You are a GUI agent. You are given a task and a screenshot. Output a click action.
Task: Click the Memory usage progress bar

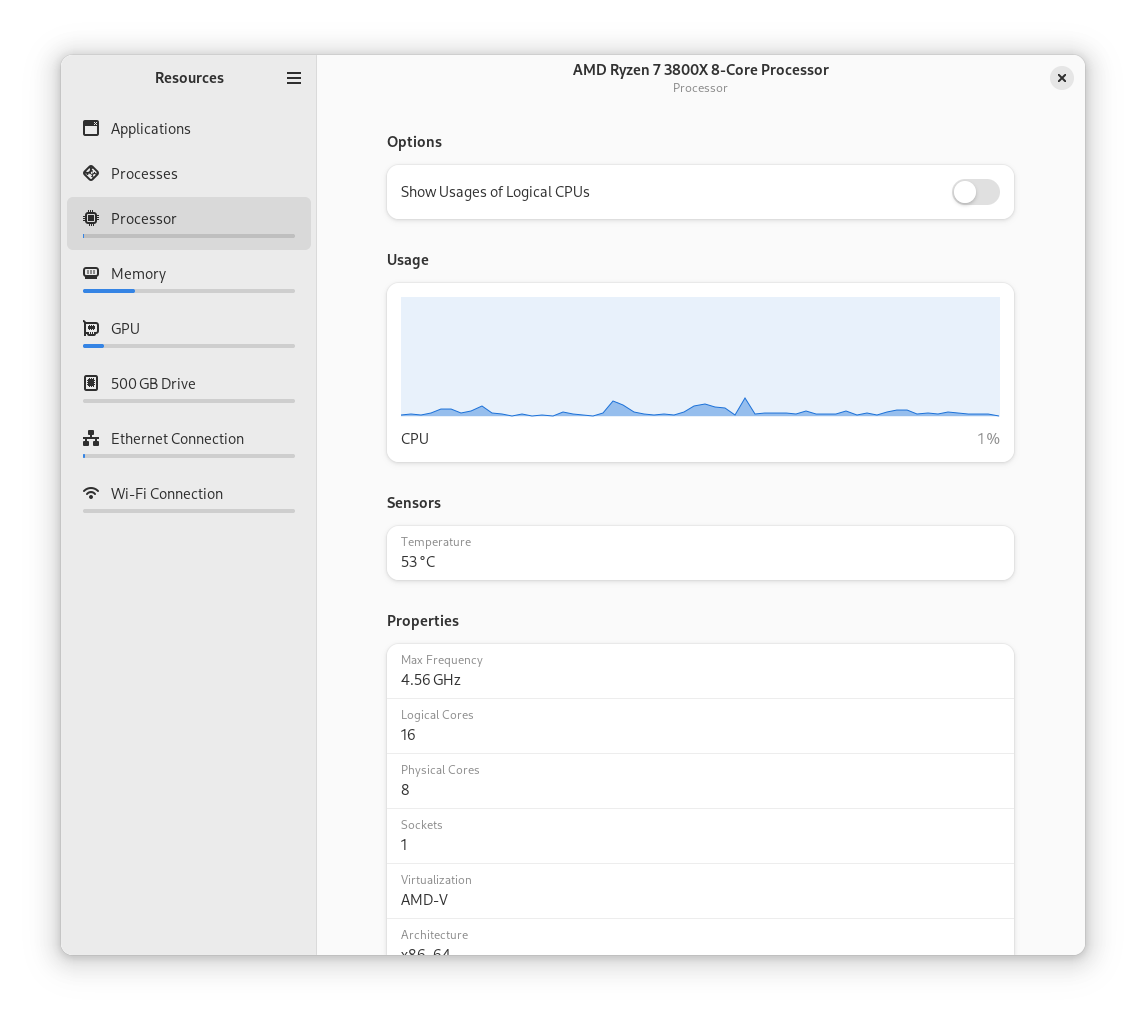coord(189,291)
